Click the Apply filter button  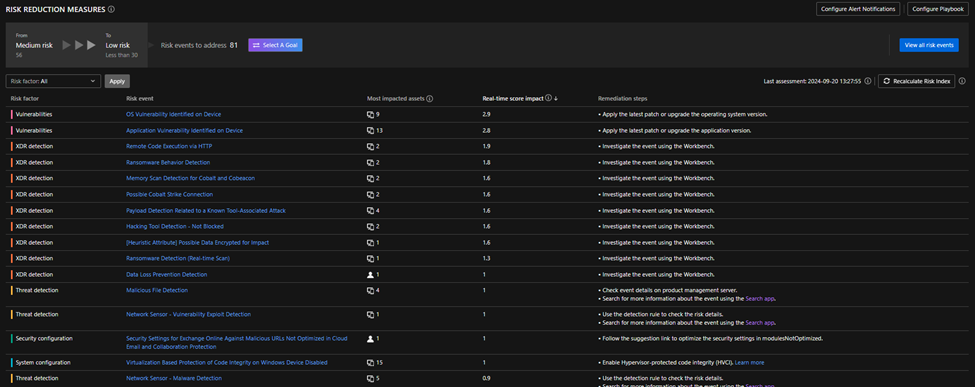point(117,81)
